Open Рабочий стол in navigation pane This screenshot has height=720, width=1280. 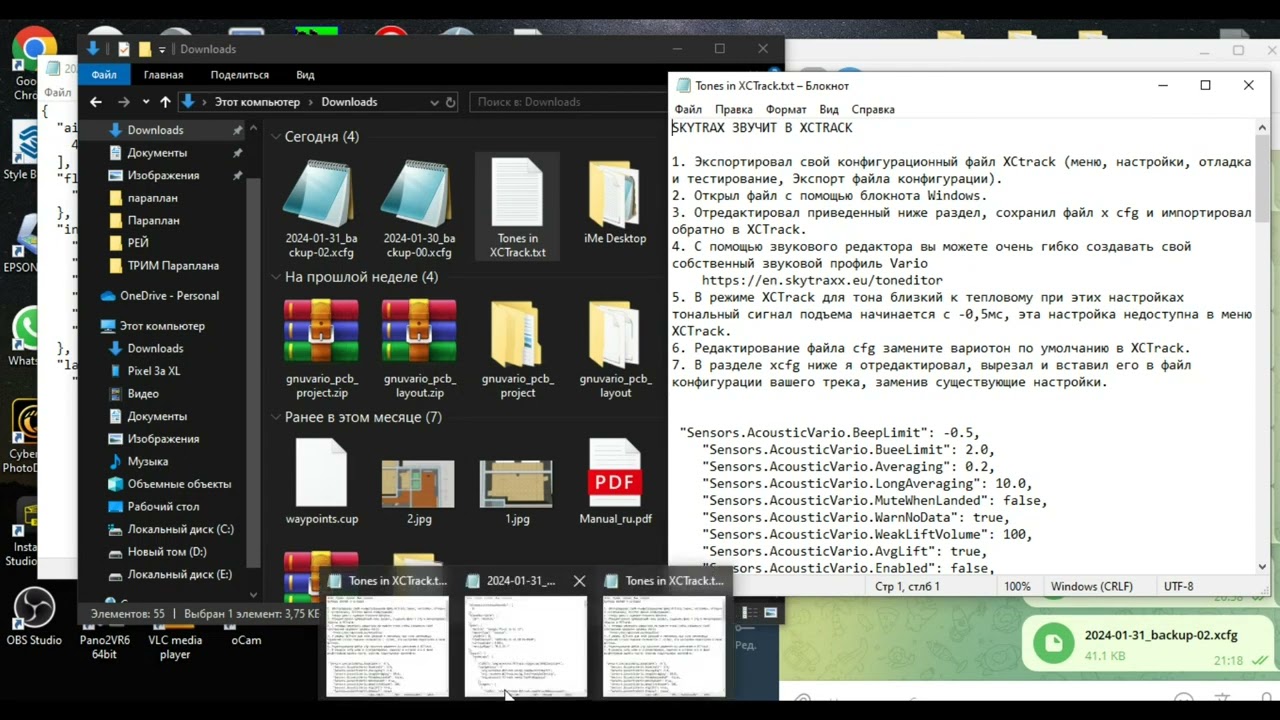(163, 507)
